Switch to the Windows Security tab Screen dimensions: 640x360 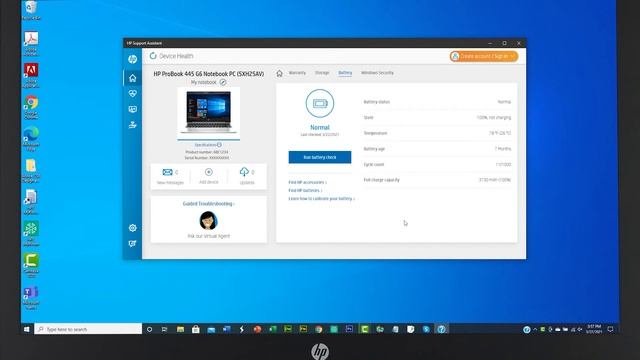click(x=377, y=73)
